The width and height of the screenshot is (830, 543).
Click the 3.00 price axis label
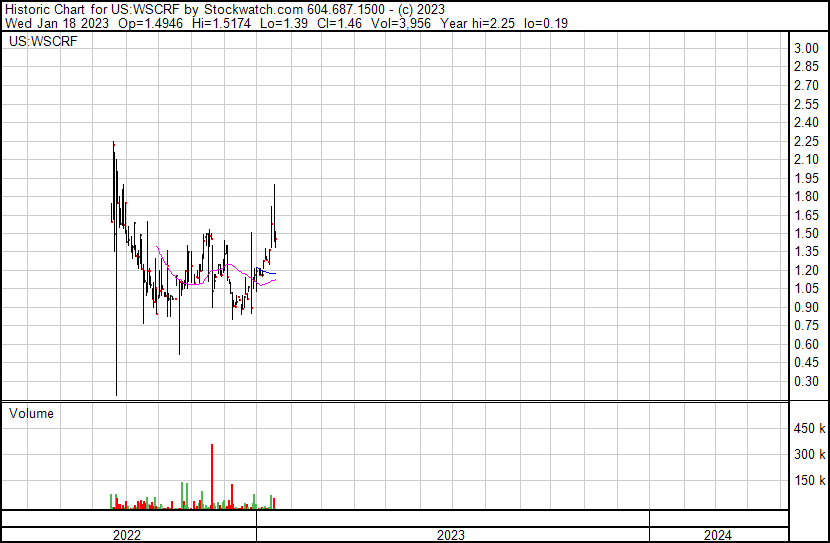pyautogui.click(x=807, y=48)
